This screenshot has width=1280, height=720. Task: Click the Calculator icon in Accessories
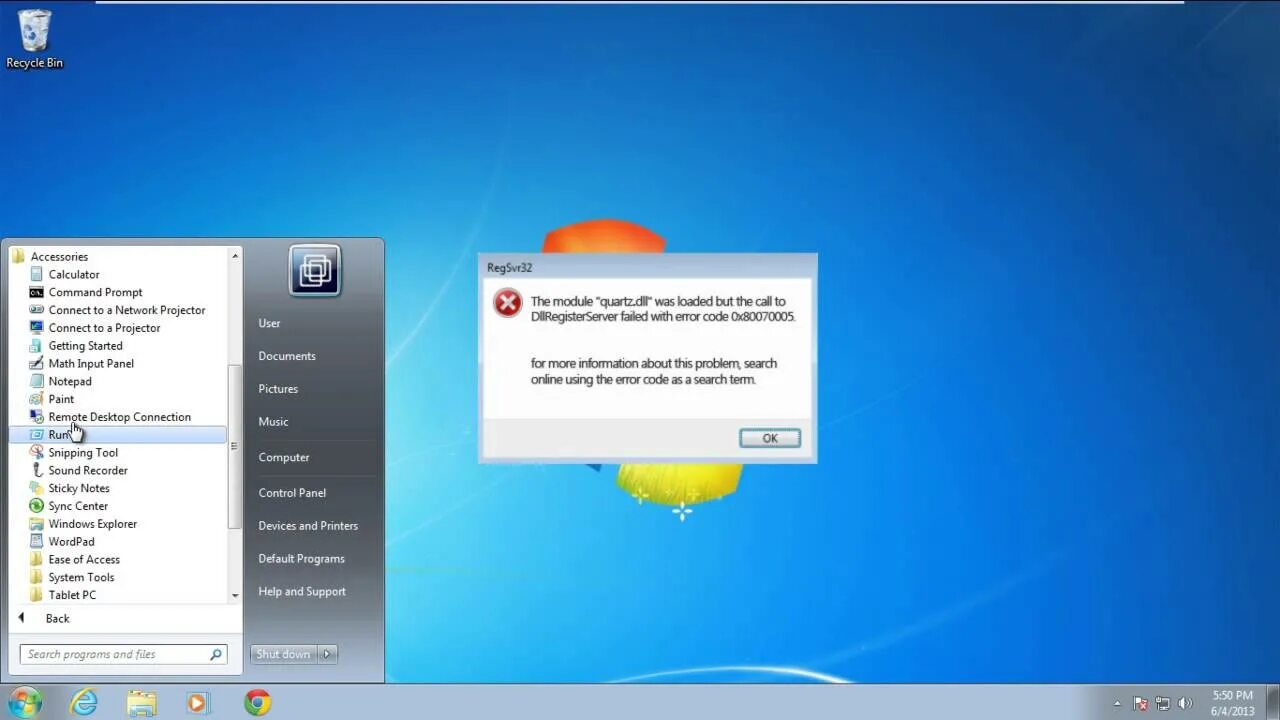point(37,274)
